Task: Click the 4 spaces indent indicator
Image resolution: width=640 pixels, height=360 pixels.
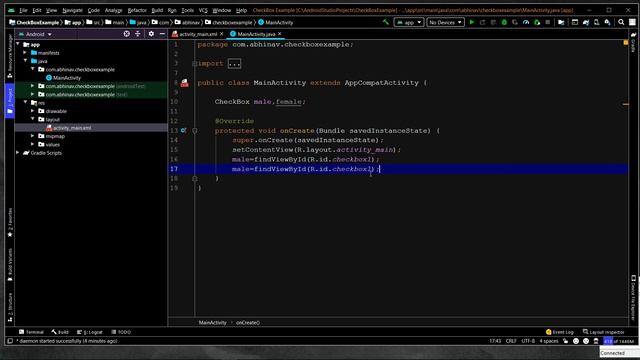Action: click(x=549, y=341)
